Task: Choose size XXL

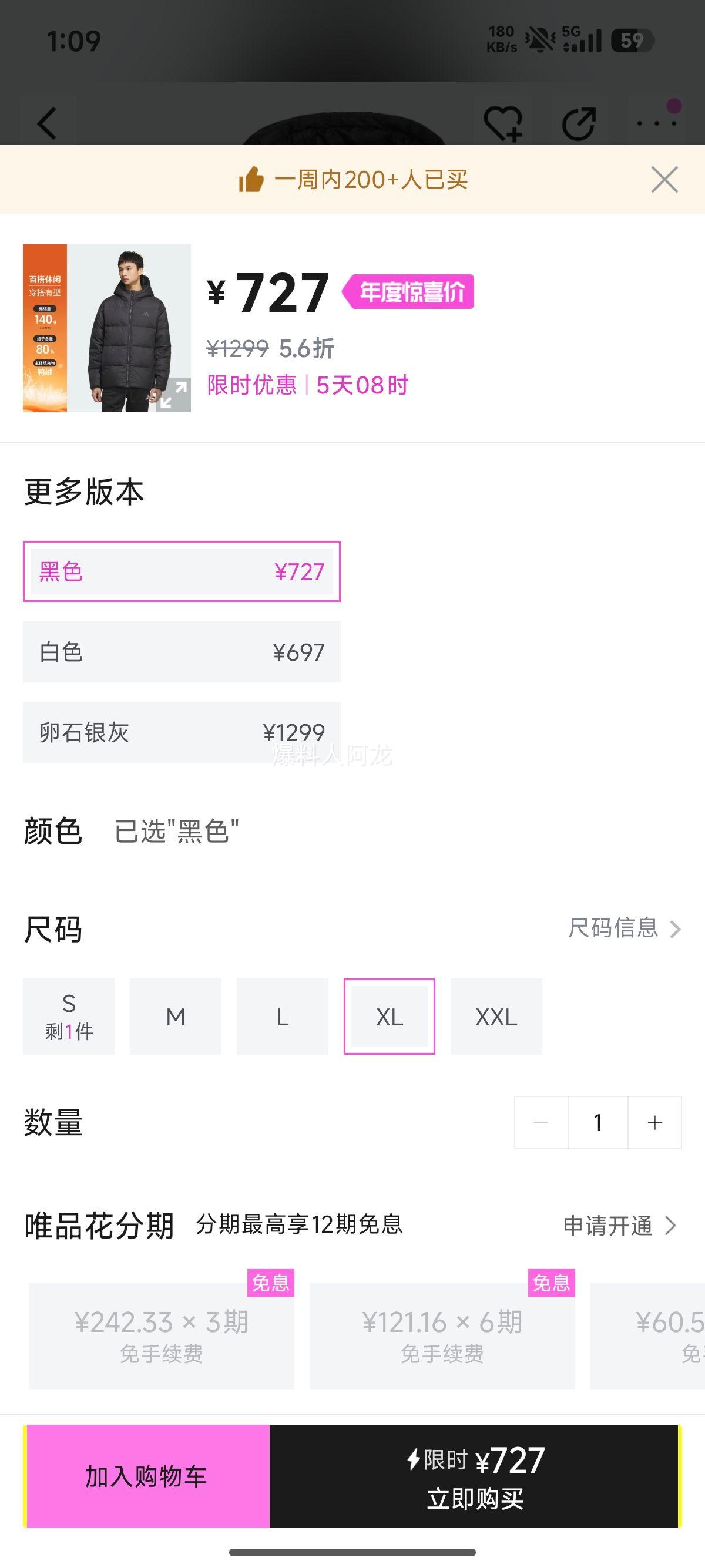Action: tap(496, 1017)
